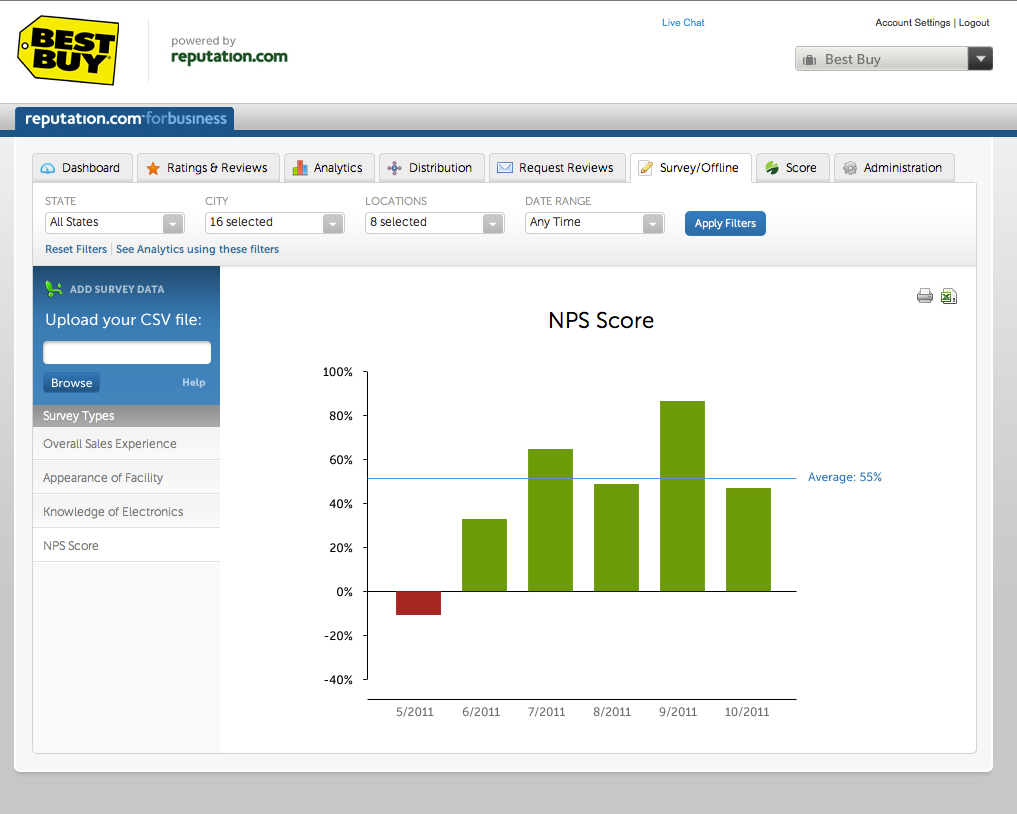The width and height of the screenshot is (1017, 814).
Task: Click the red 5/2011 bar
Action: pyautogui.click(x=418, y=603)
